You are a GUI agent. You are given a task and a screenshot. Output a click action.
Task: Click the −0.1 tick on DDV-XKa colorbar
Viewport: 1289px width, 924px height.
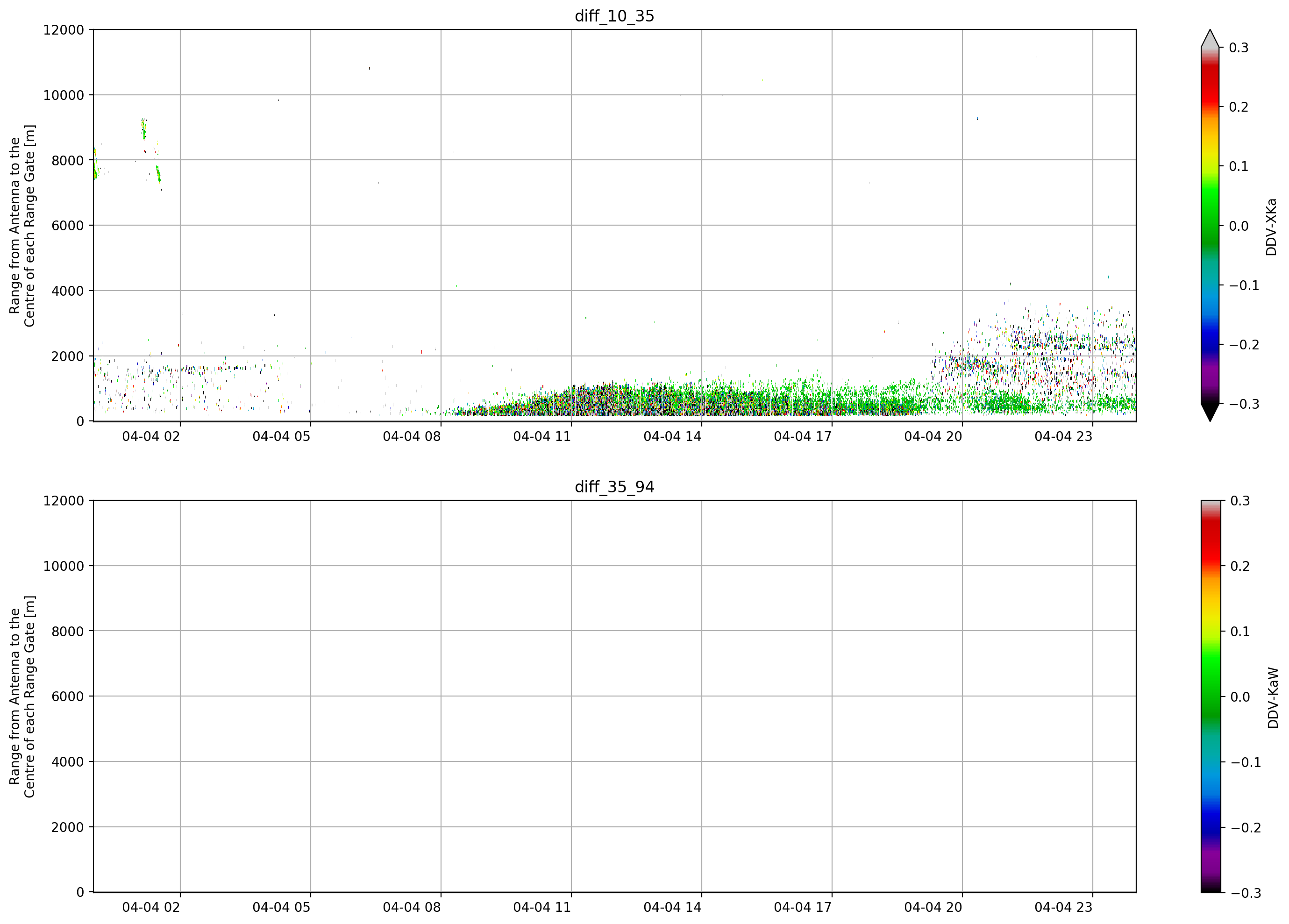1244,285
